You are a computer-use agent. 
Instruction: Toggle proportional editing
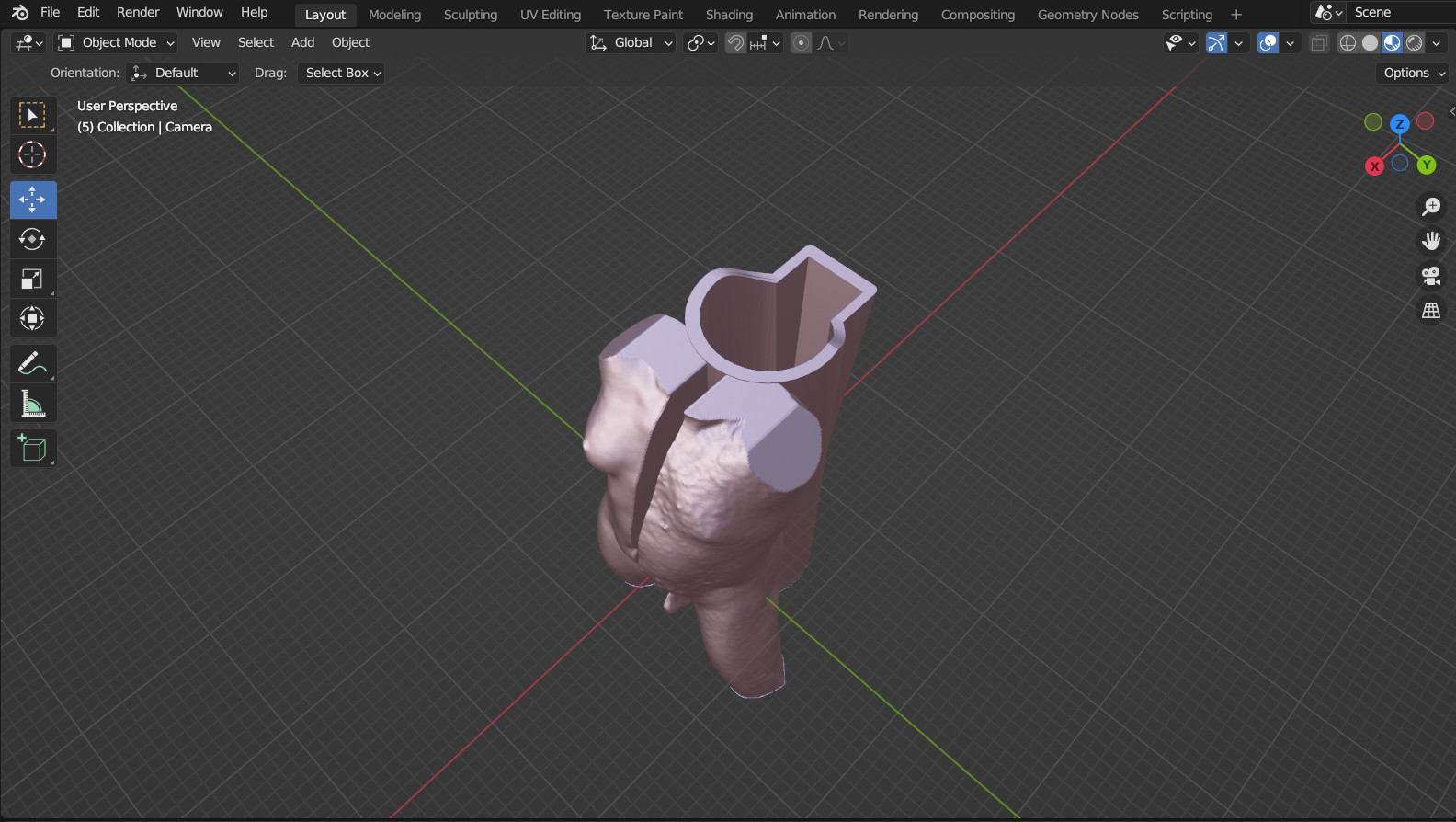[x=802, y=42]
